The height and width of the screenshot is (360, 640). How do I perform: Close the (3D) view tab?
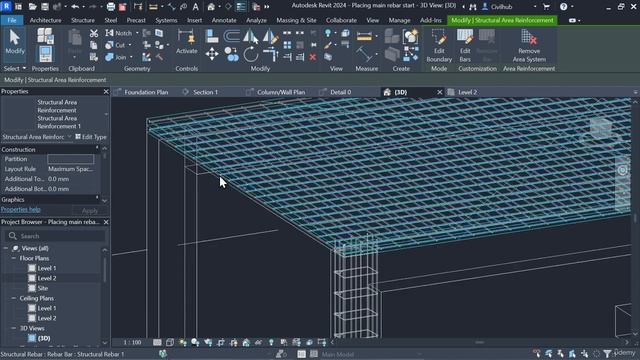[x=440, y=92]
